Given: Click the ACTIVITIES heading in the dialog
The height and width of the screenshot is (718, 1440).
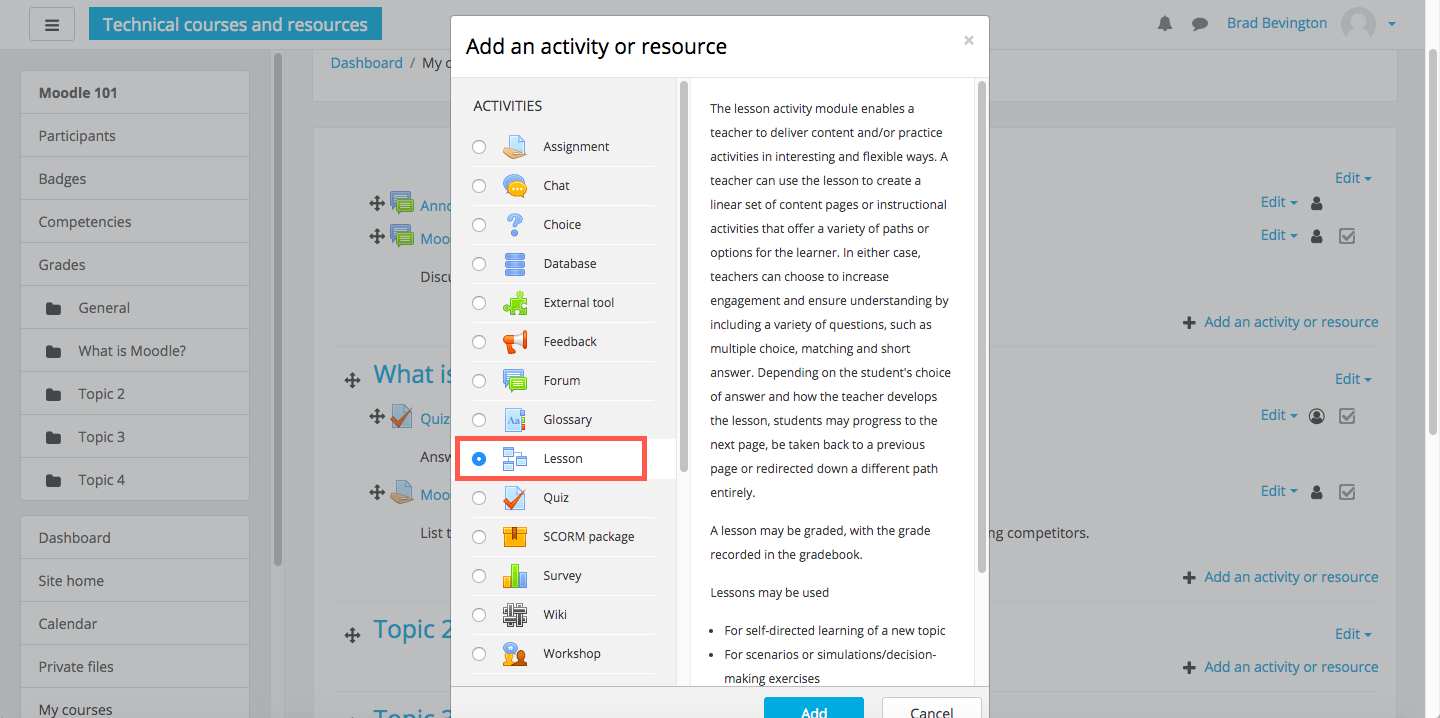Looking at the screenshot, I should (508, 106).
